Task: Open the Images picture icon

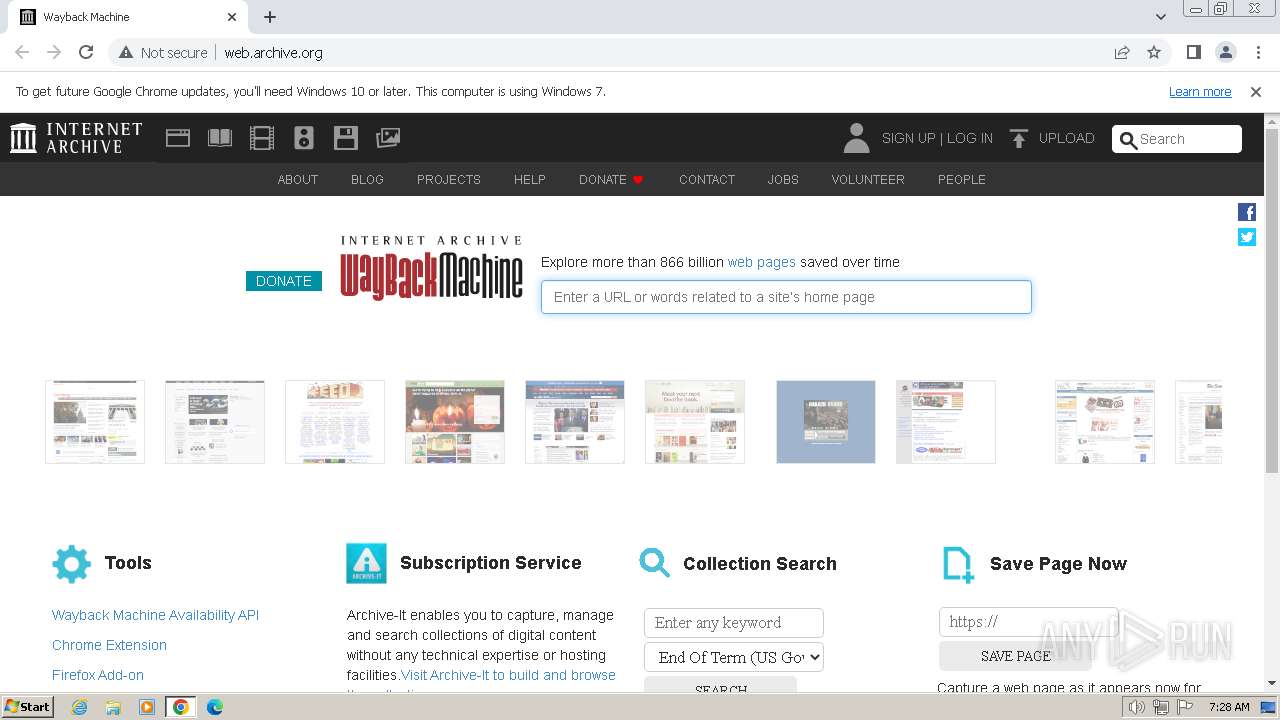Action: tap(388, 138)
